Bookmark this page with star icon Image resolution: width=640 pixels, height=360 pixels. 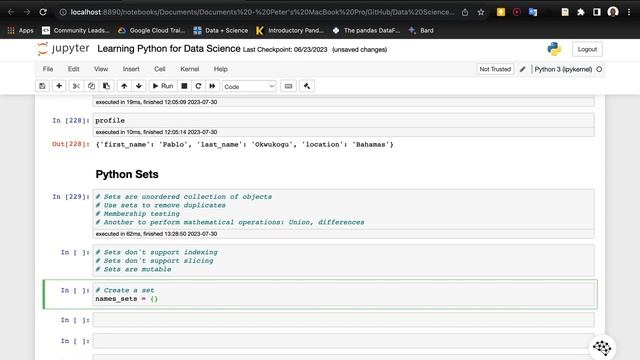(481, 12)
